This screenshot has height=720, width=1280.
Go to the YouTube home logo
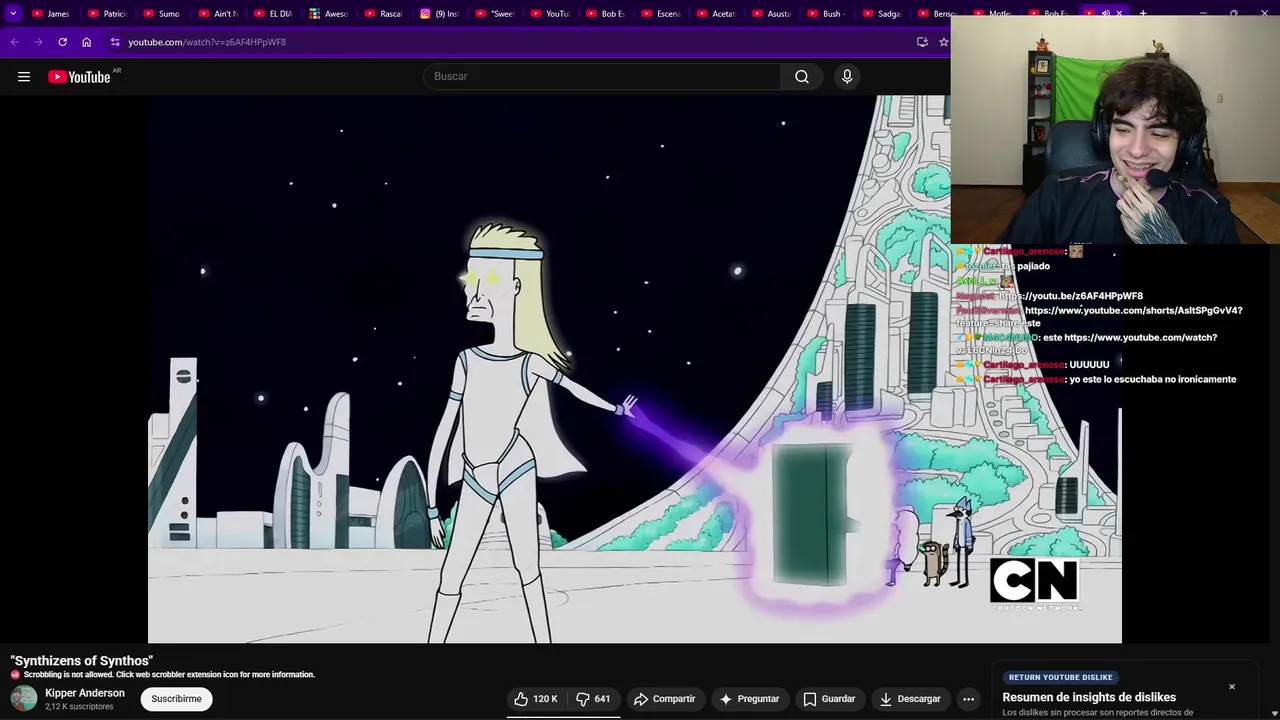[79, 77]
